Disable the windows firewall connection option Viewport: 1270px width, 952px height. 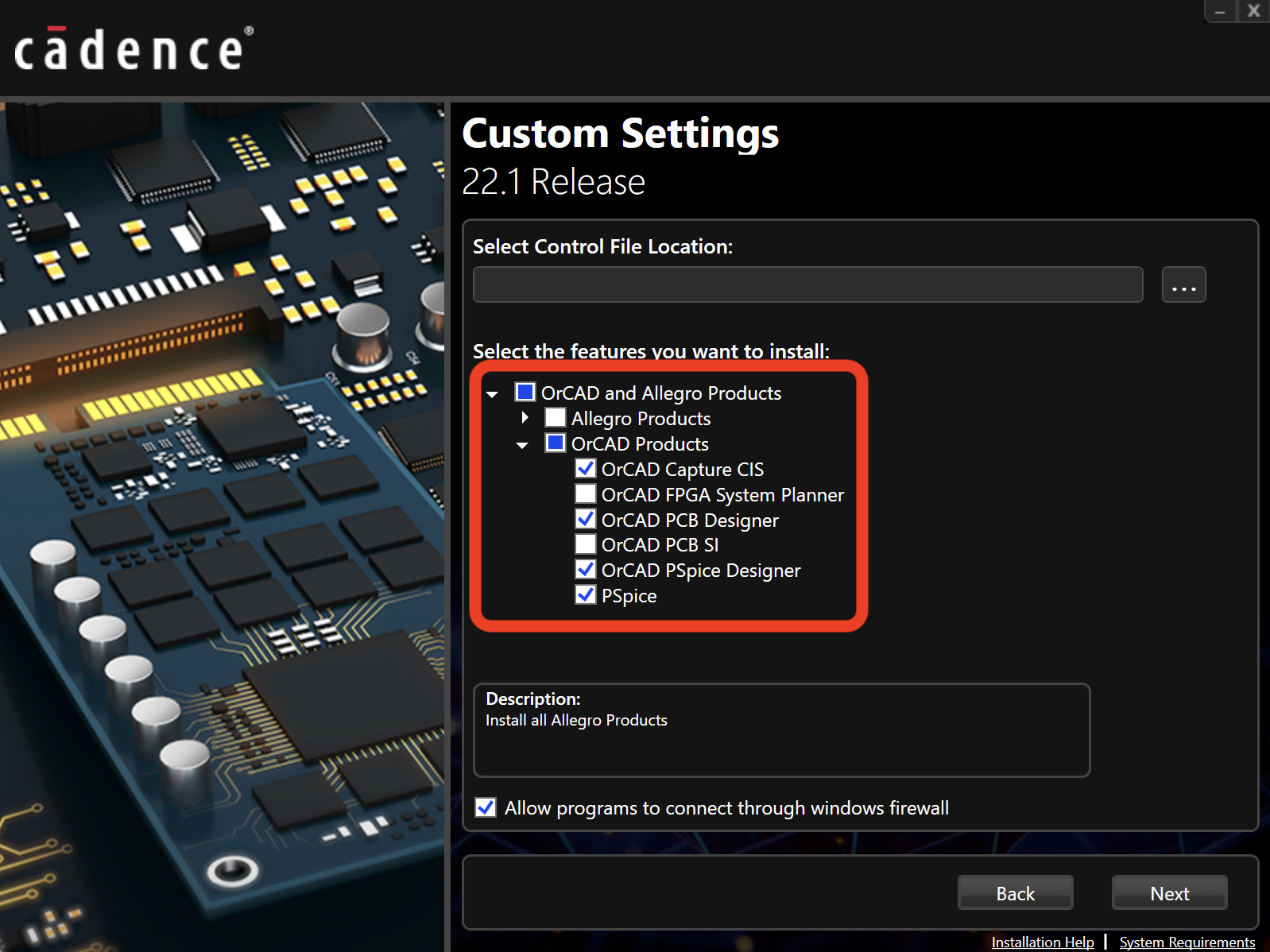(x=486, y=808)
